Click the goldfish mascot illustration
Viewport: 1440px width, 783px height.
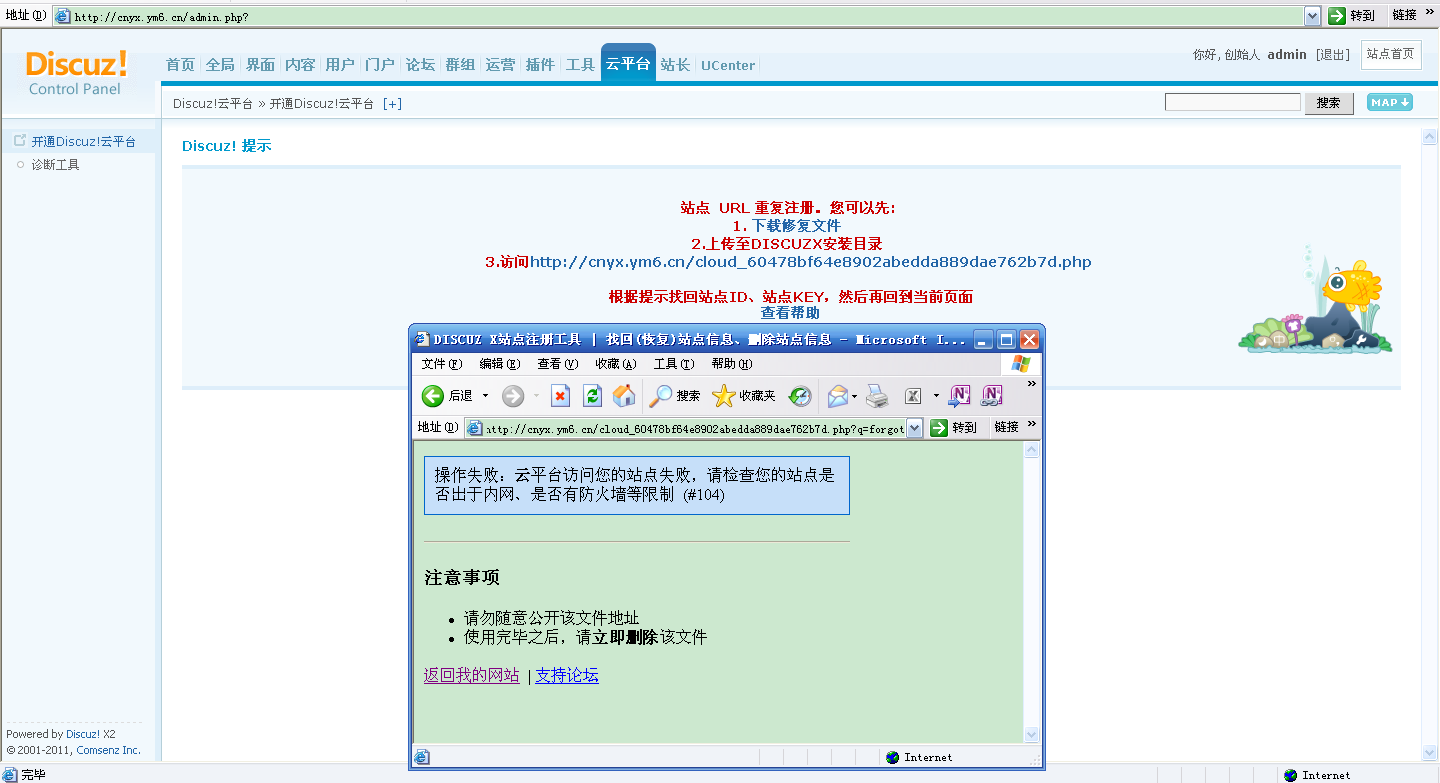[1354, 284]
